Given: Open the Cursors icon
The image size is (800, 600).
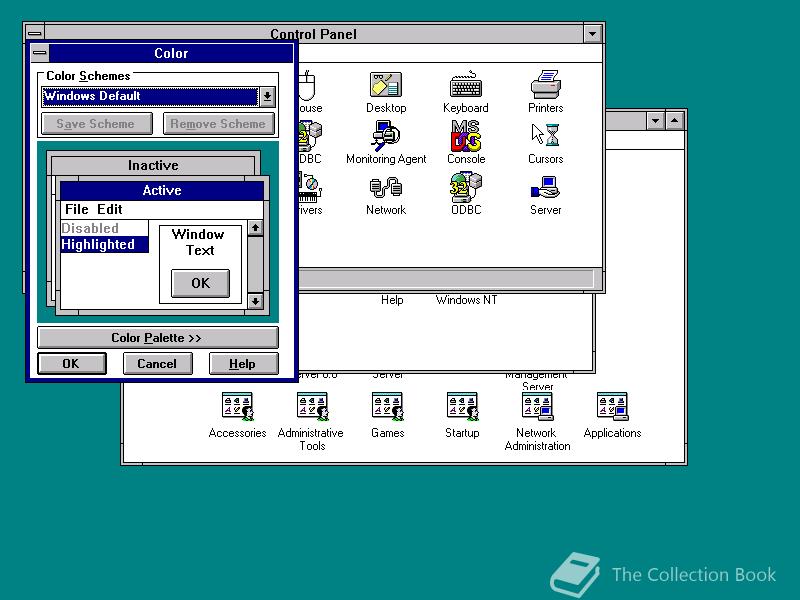Looking at the screenshot, I should point(545,143).
